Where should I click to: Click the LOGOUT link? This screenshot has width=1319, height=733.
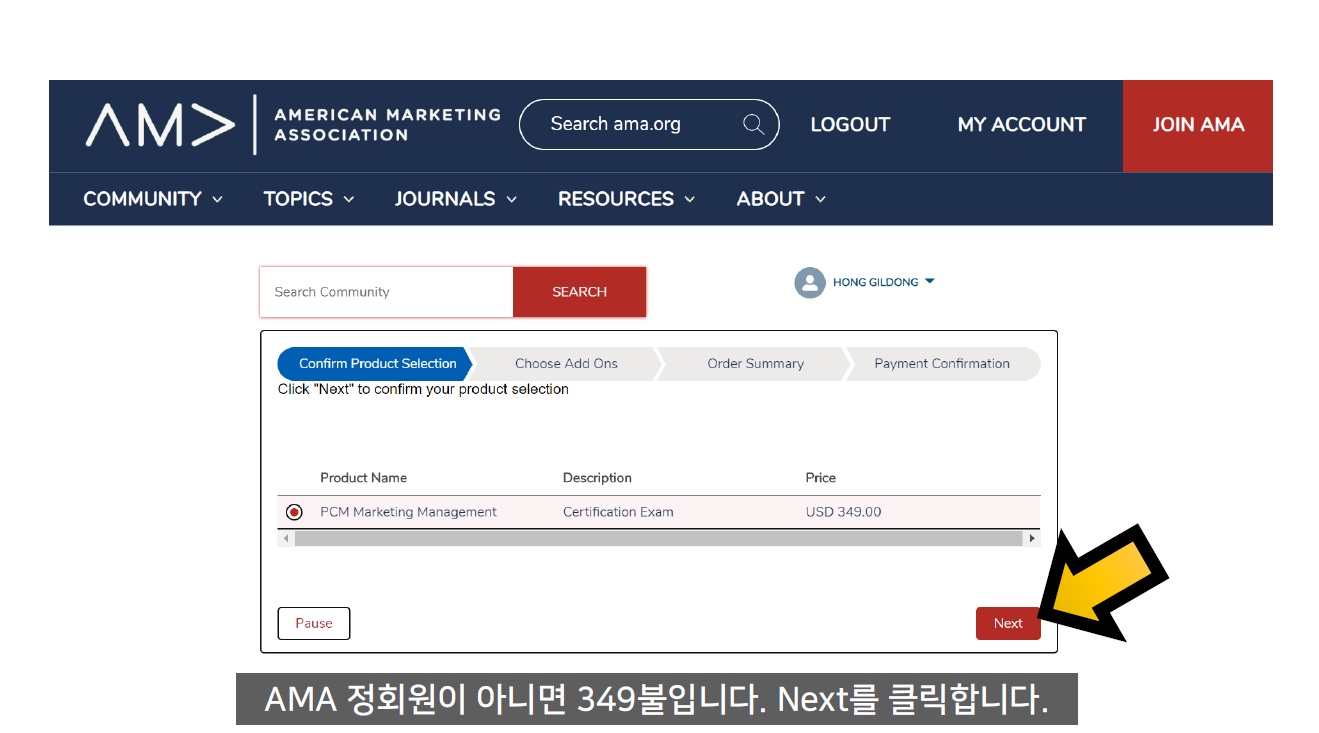pos(850,125)
